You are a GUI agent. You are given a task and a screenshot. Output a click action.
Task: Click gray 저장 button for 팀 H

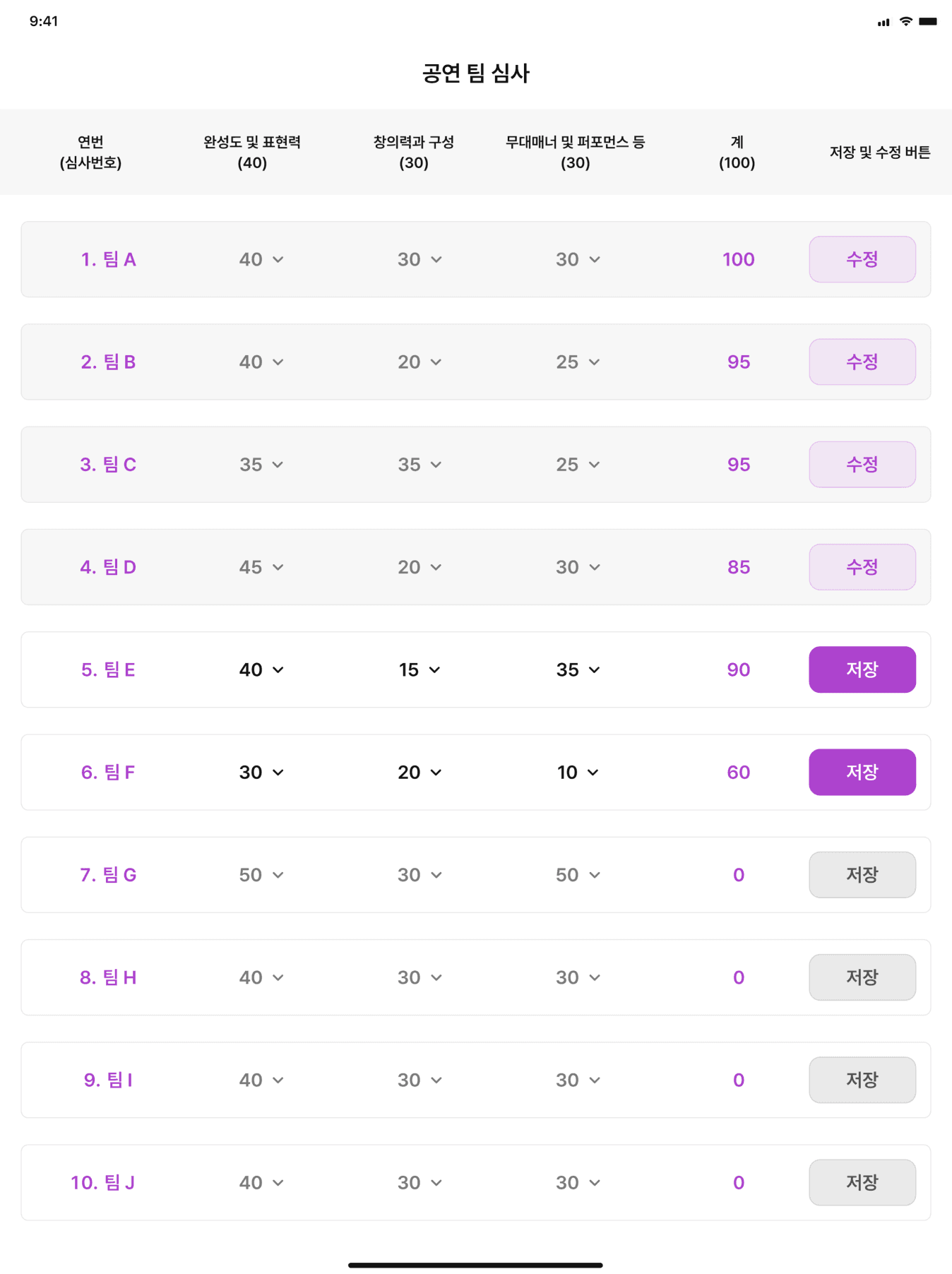pyautogui.click(x=862, y=977)
